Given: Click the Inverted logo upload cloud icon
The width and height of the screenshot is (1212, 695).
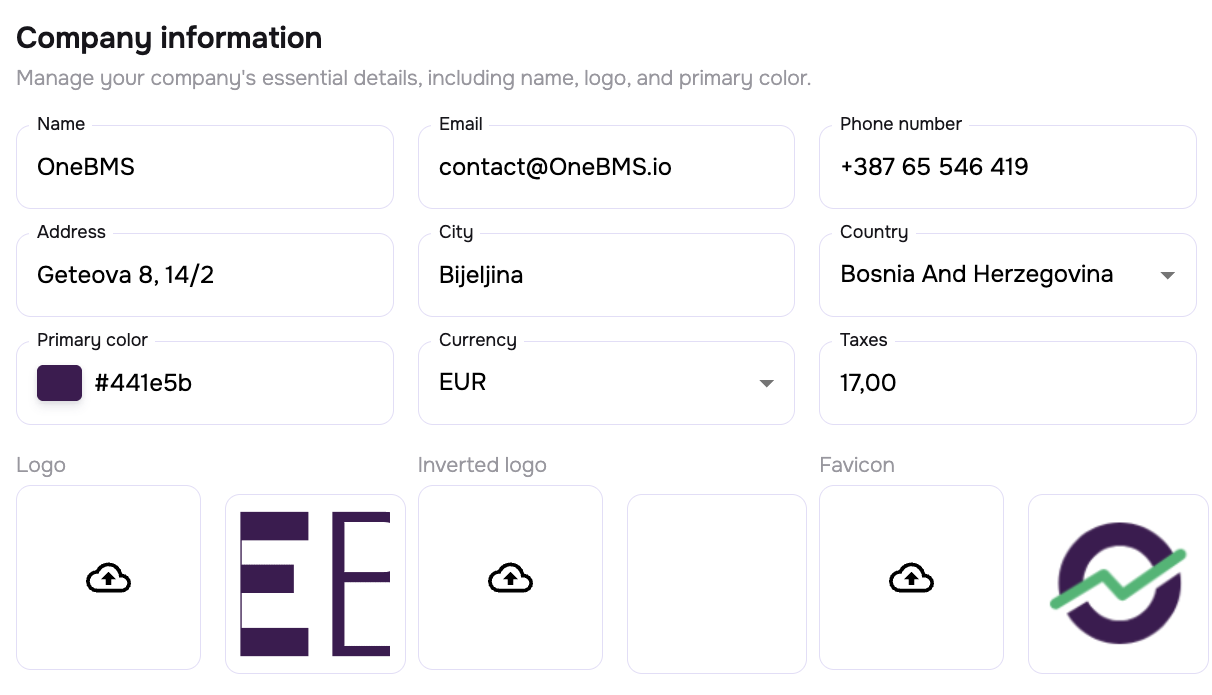Looking at the screenshot, I should click(x=510, y=578).
